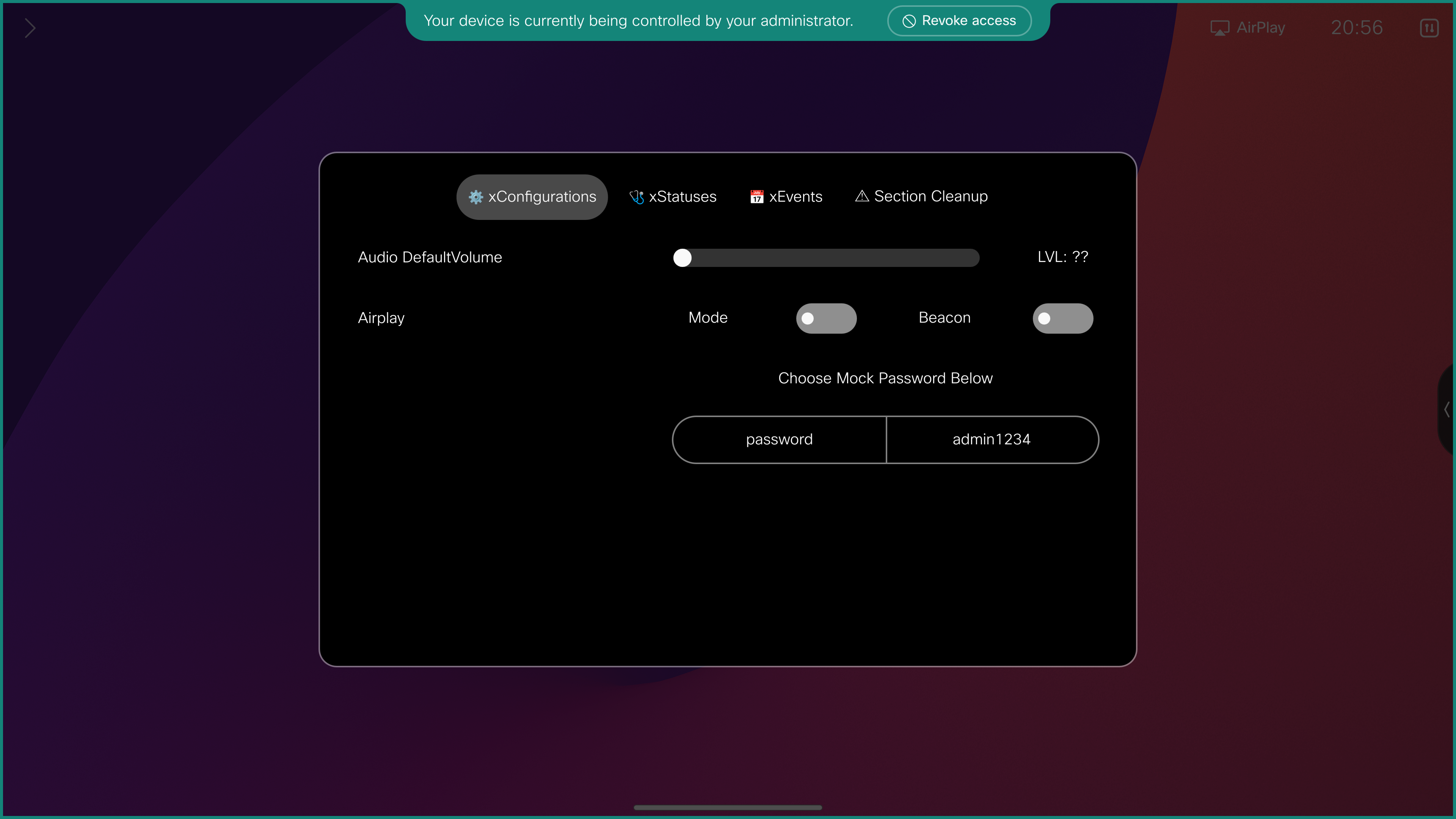Click the warning triangle icon beside Section Cleanup
This screenshot has width=1456, height=819.
(x=861, y=196)
